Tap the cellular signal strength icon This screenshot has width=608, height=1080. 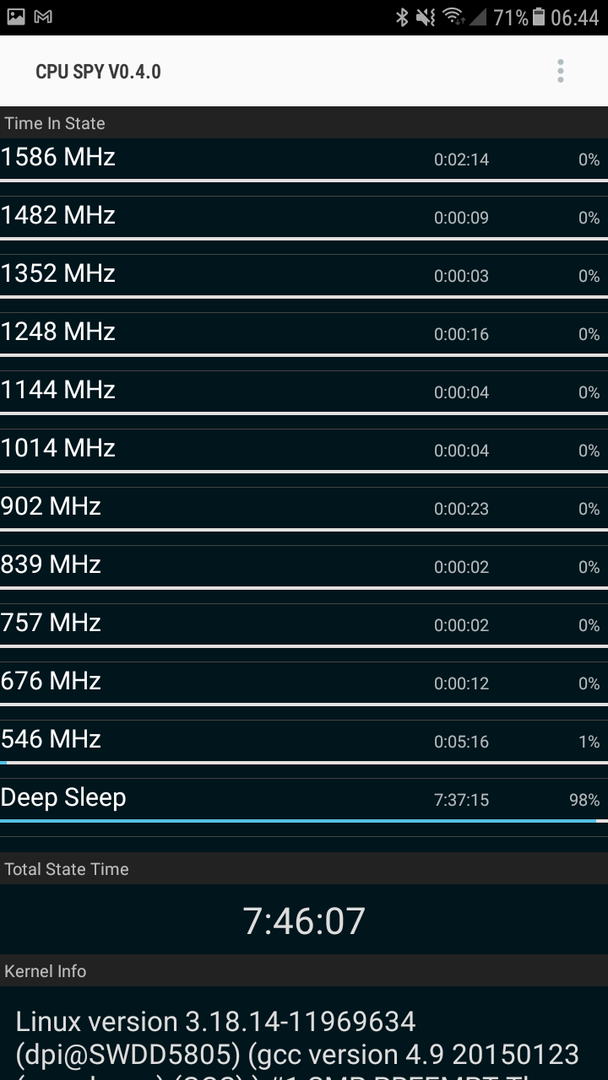pyautogui.click(x=477, y=17)
